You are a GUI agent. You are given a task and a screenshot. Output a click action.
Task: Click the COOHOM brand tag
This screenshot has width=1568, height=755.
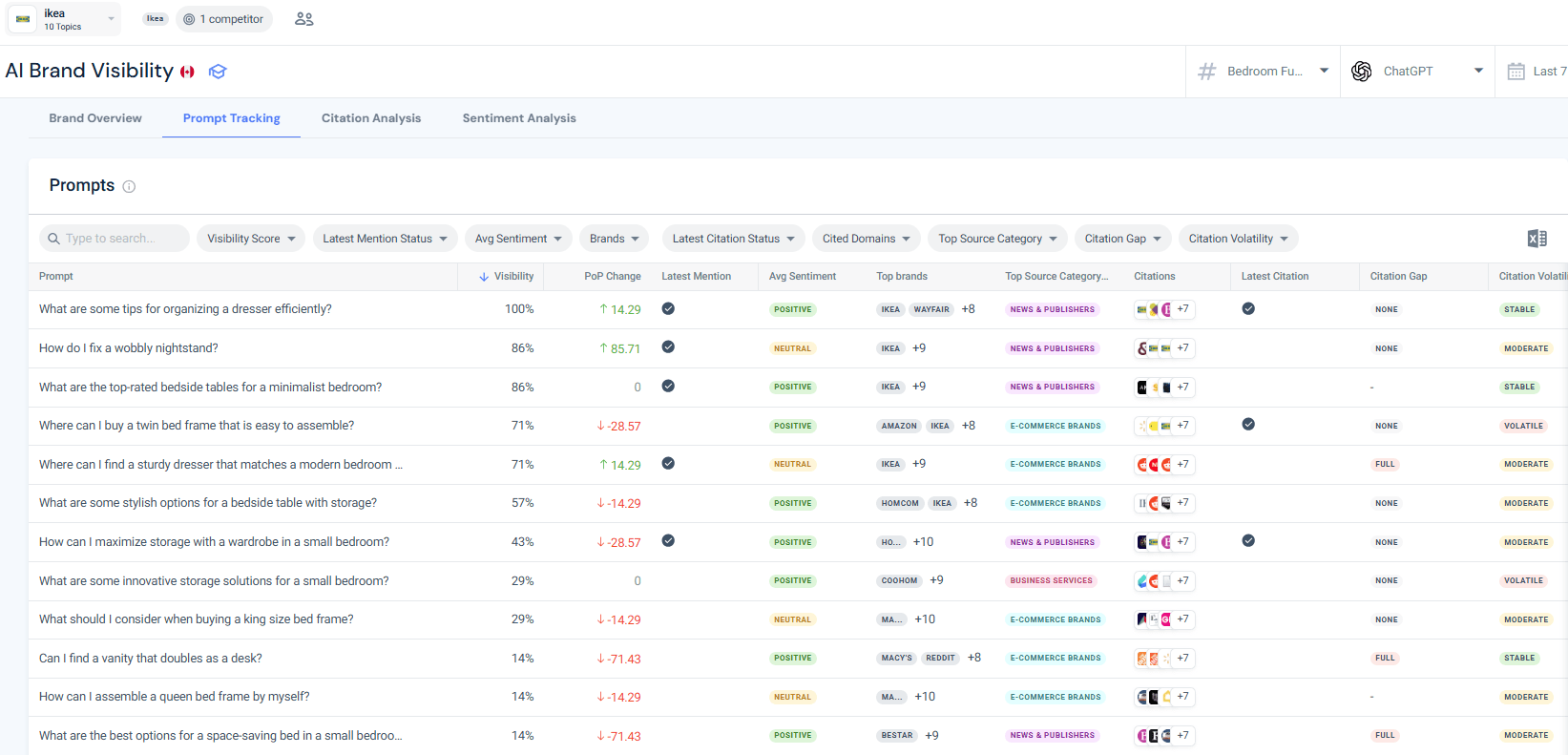[899, 580]
